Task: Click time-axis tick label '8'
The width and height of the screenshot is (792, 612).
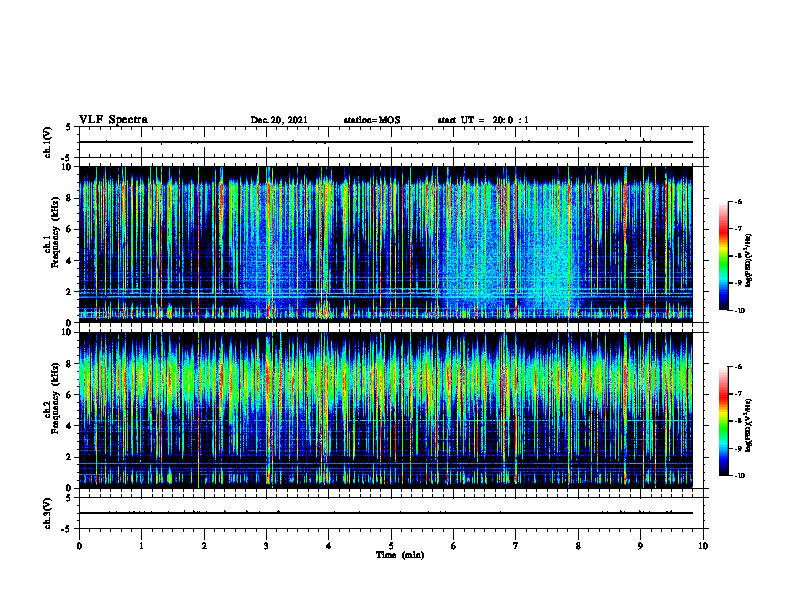Action: (578, 546)
